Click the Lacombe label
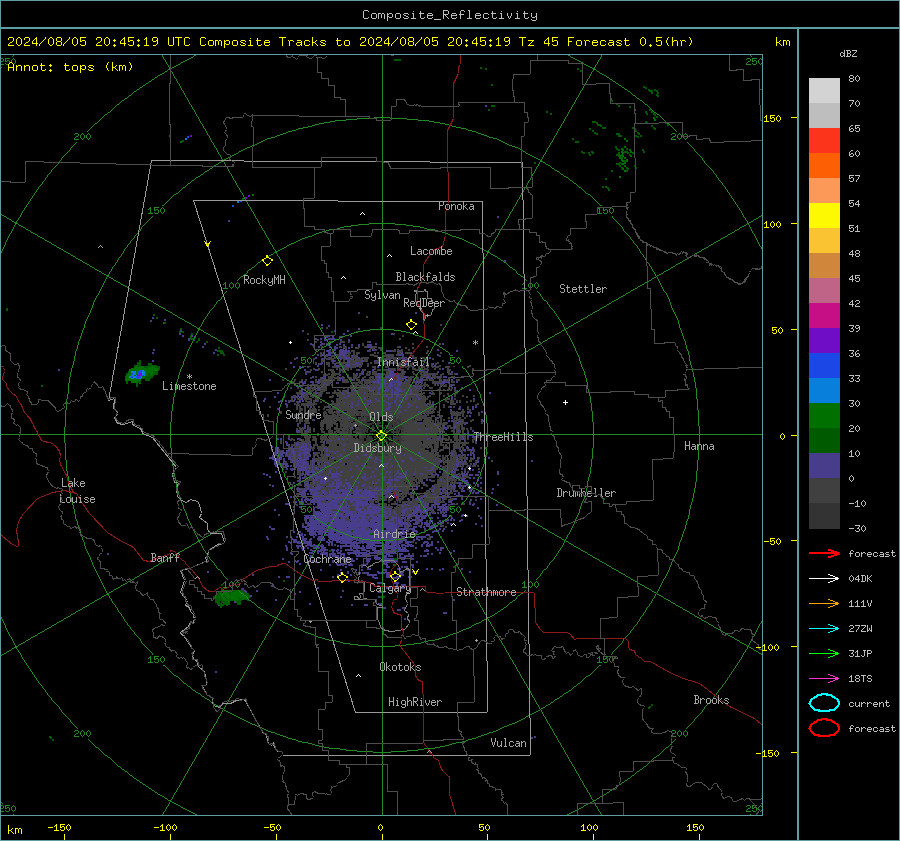The width and height of the screenshot is (900, 841). click(431, 251)
